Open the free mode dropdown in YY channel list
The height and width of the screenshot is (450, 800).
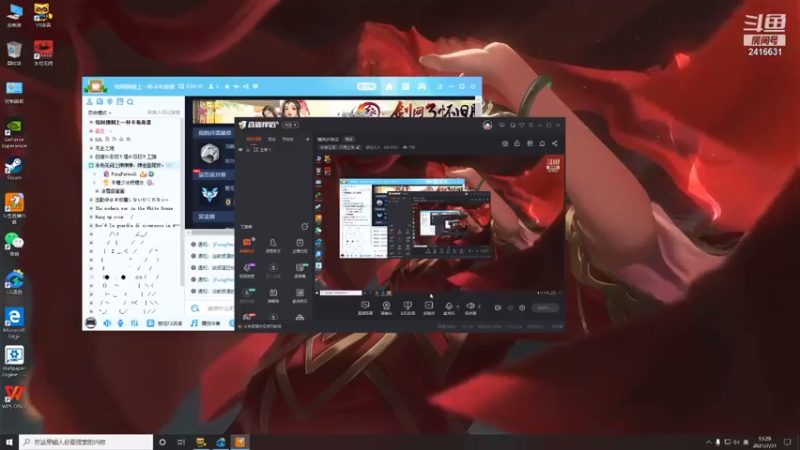[x=99, y=112]
